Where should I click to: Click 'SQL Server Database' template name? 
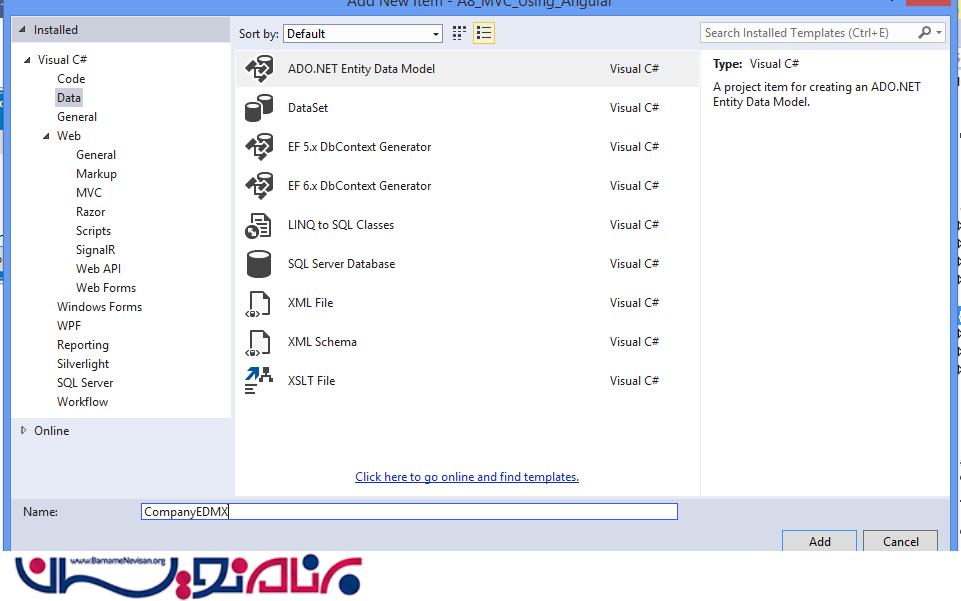[341, 264]
